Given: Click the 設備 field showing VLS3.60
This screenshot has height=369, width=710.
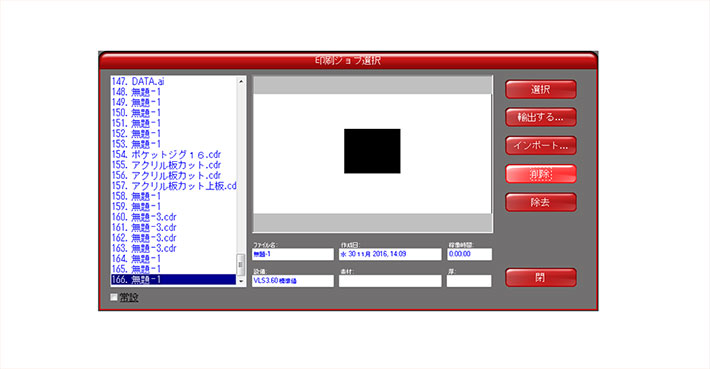Looking at the screenshot, I should (x=293, y=281).
